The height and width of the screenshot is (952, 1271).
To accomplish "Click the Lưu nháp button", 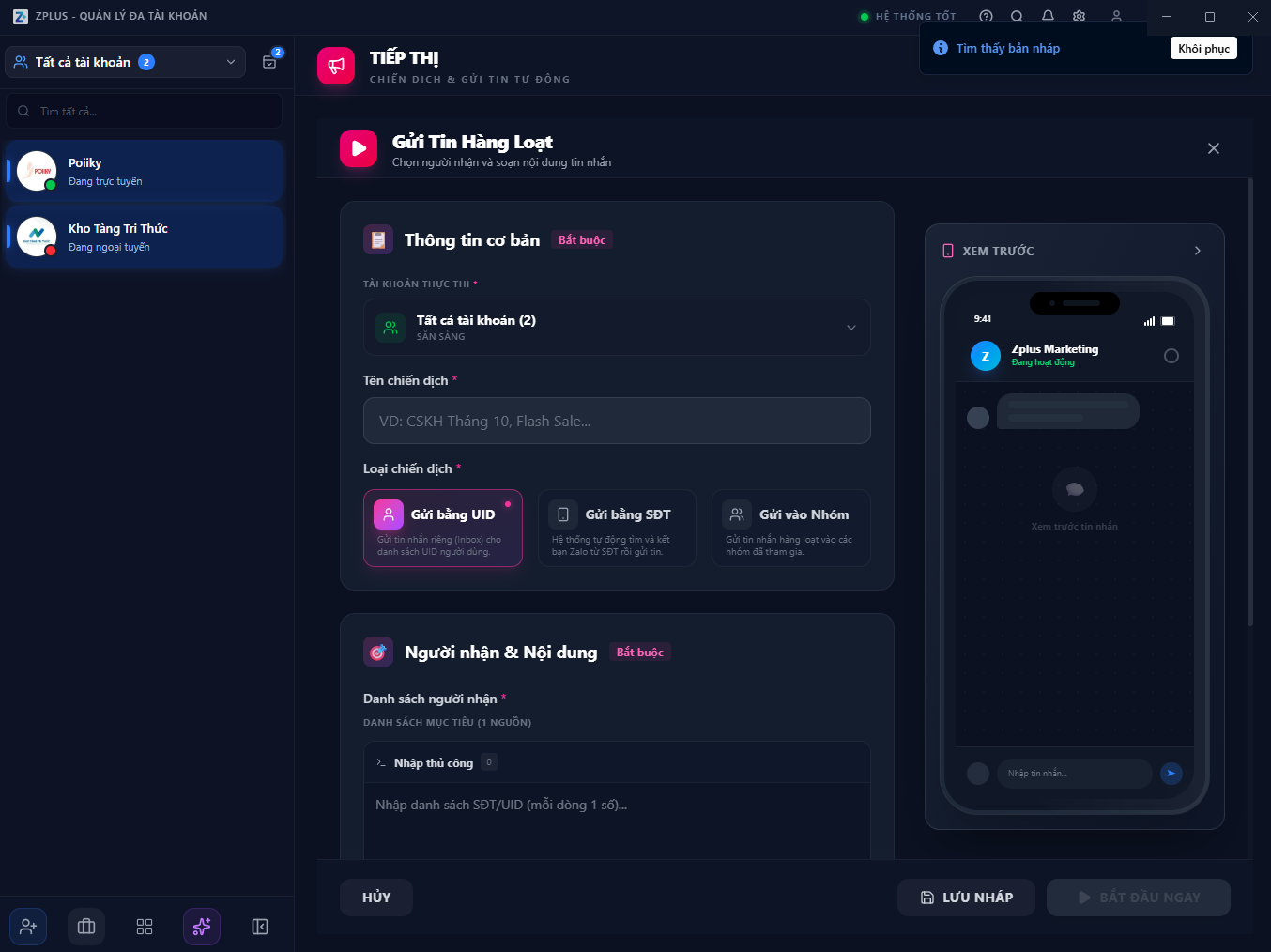I will [x=966, y=898].
